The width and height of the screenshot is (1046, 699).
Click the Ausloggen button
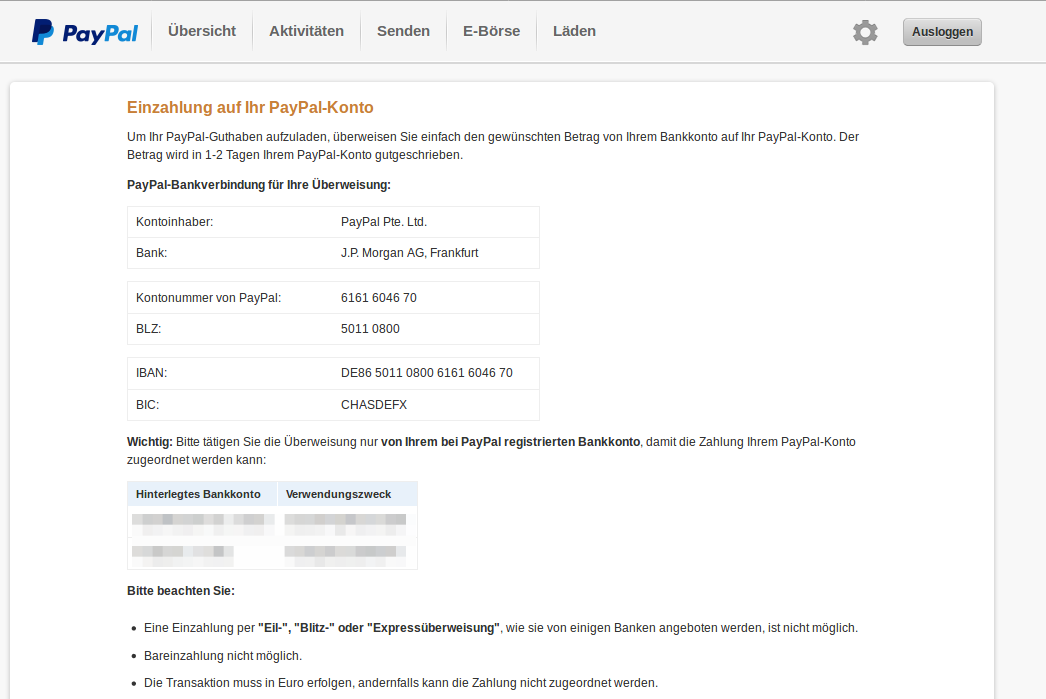point(942,32)
